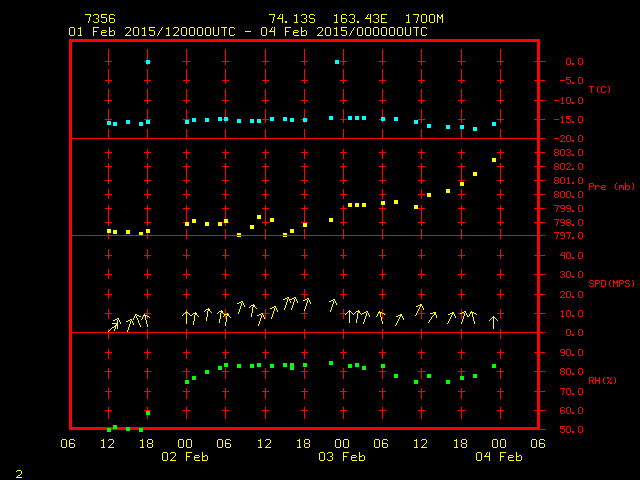Click the station ID 7356 label
640x480 pixels.
pos(99,19)
